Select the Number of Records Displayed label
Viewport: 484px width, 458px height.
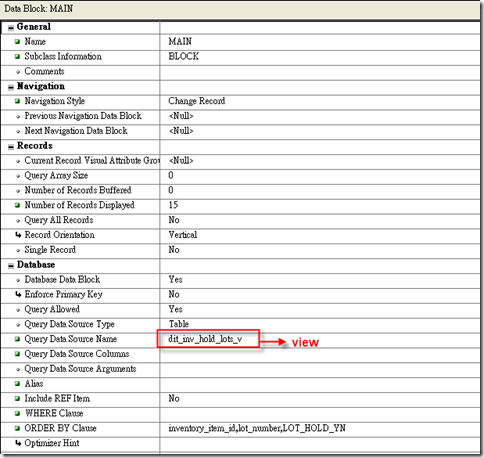pyautogui.click(x=79, y=205)
